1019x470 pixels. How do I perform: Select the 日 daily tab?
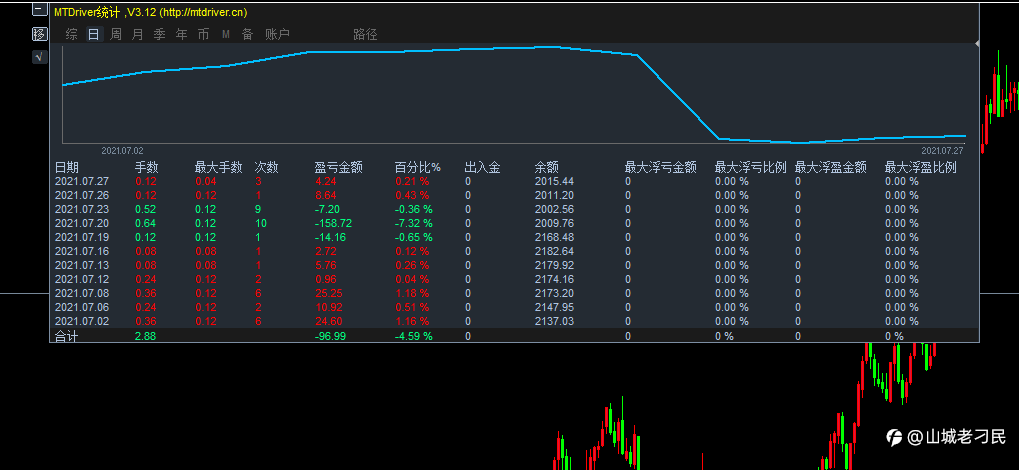pos(94,34)
